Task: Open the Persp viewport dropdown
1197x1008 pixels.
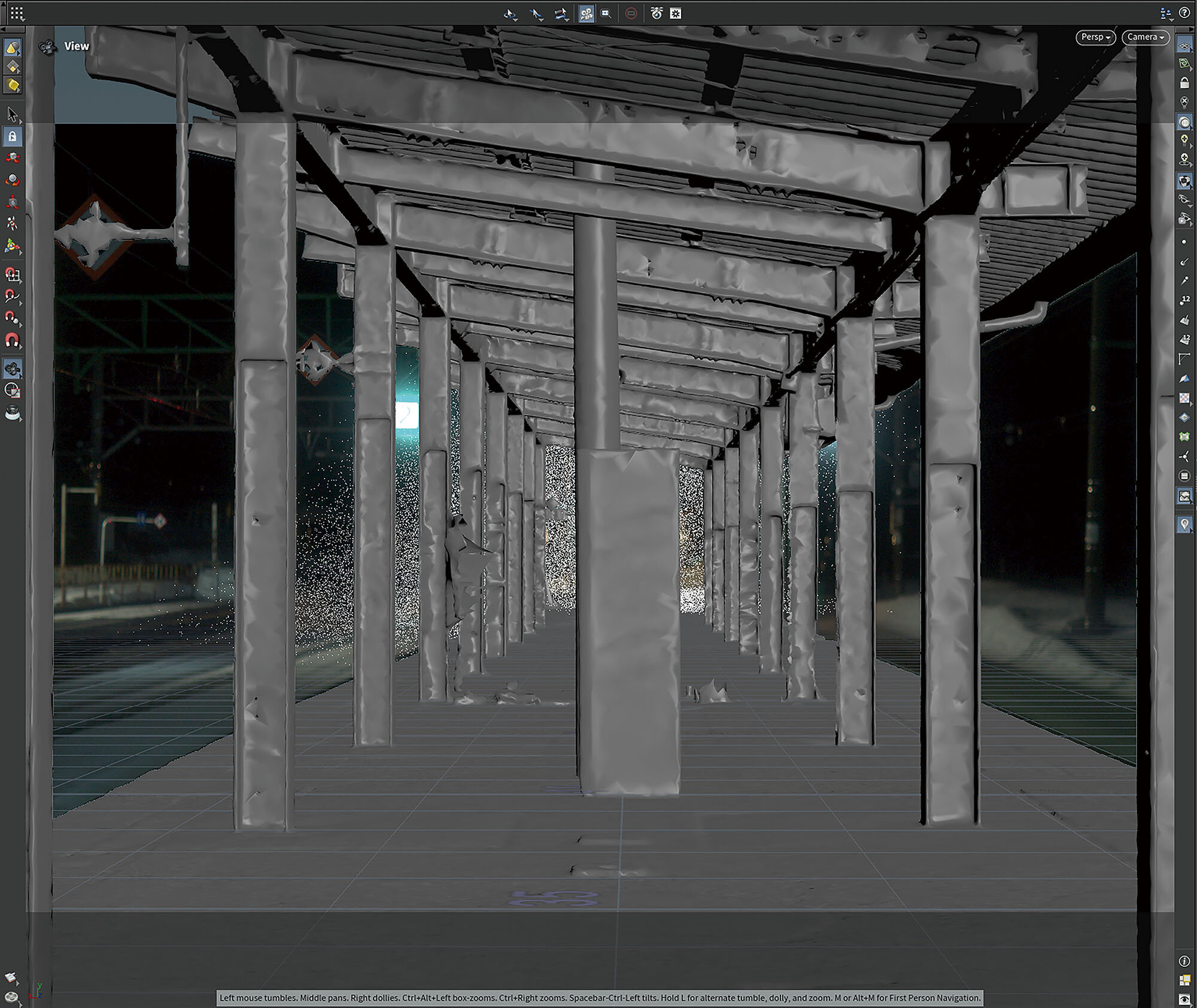Action: [1095, 37]
